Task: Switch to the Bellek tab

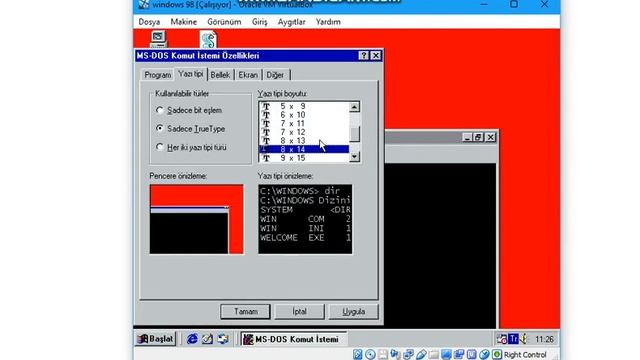Action: (220, 75)
